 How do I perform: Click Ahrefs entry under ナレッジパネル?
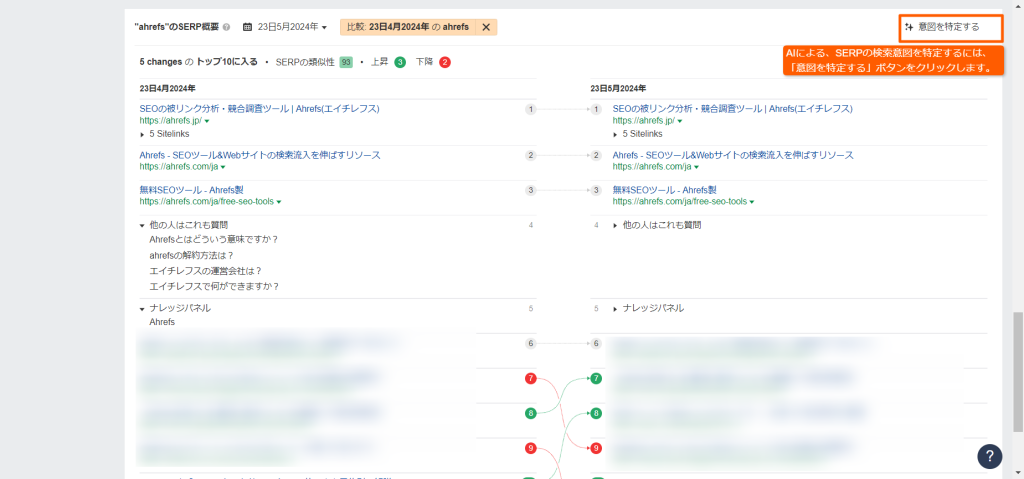tap(162, 322)
